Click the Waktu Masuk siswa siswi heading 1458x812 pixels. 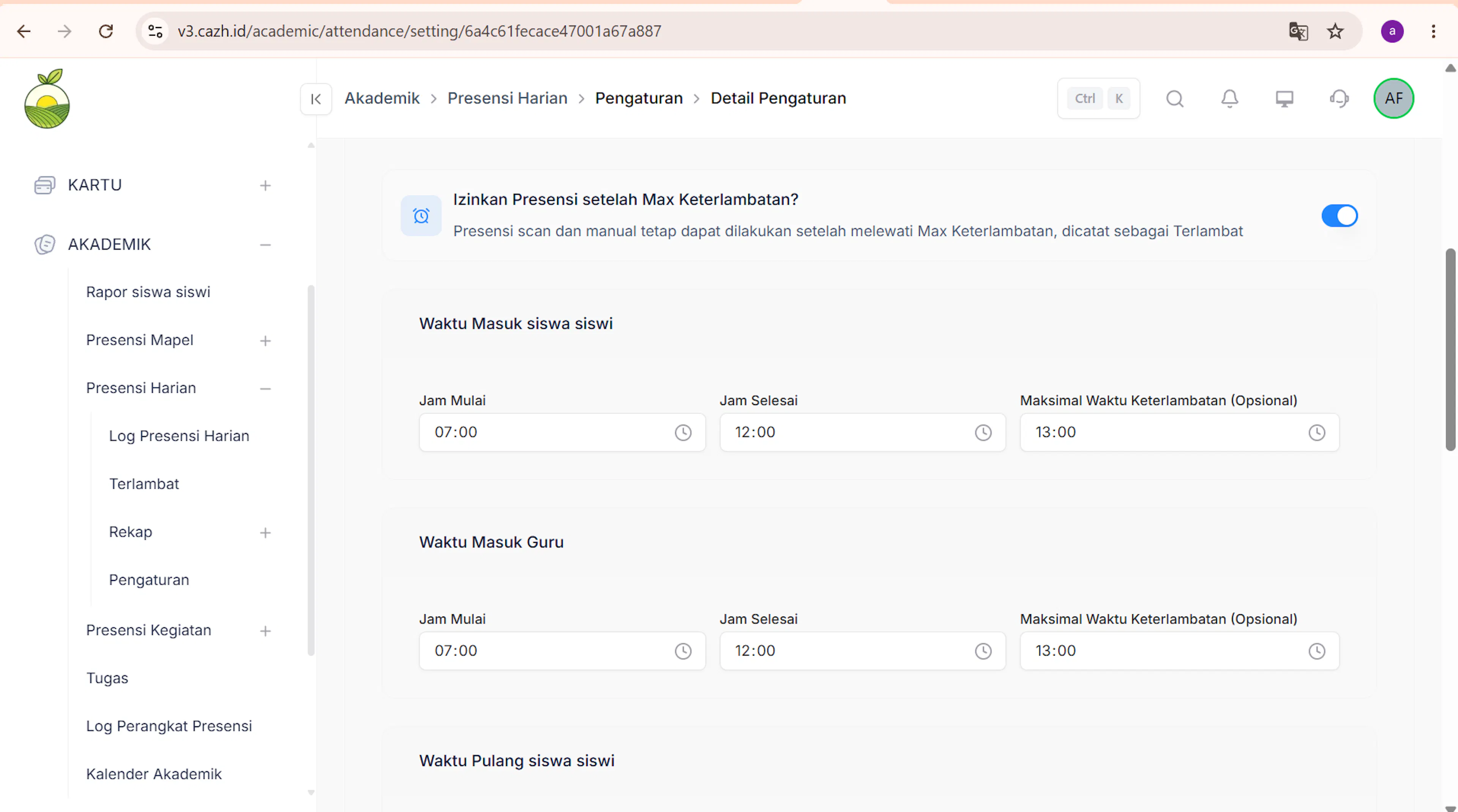(516, 324)
